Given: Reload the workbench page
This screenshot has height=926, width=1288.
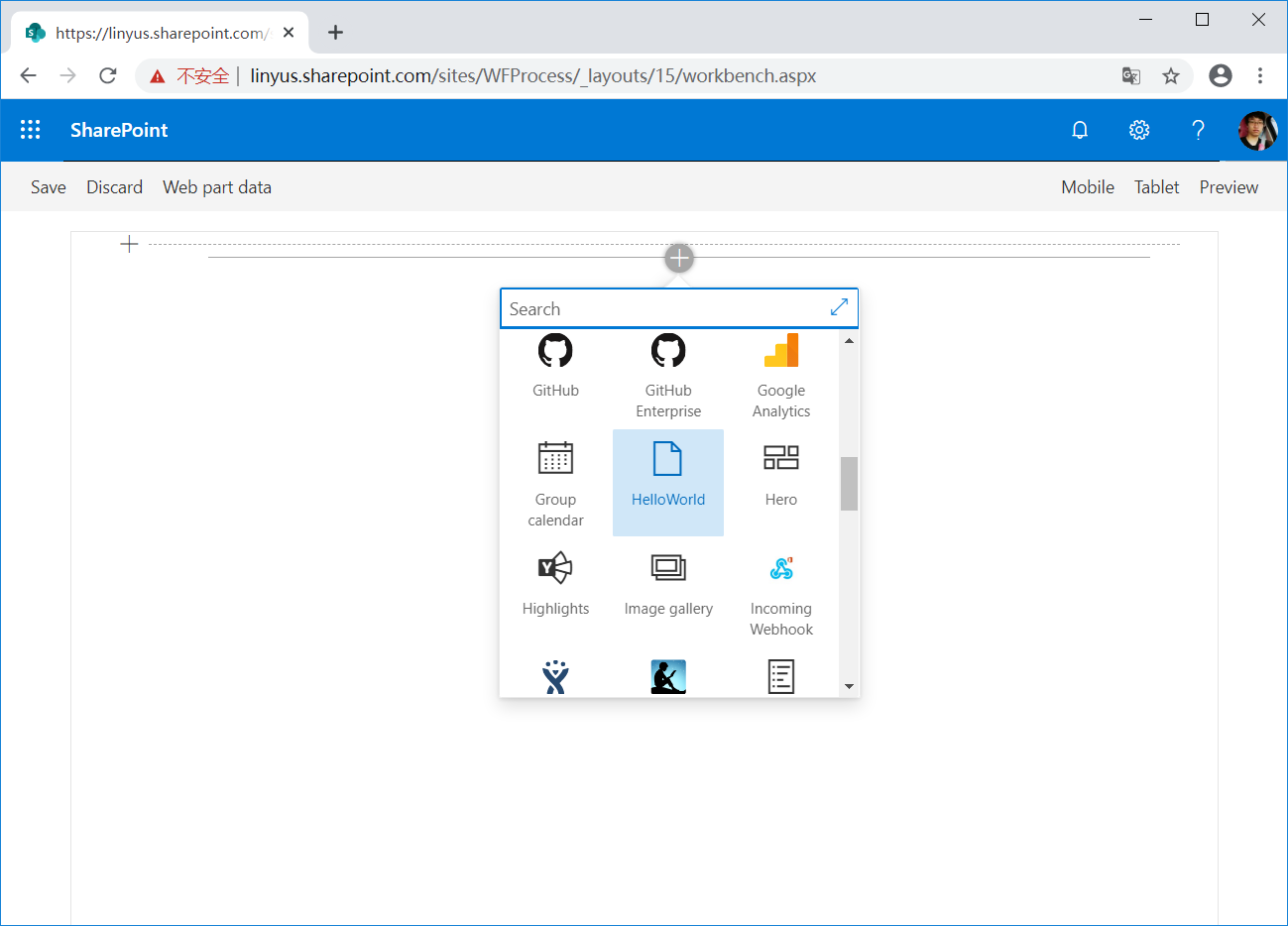Looking at the screenshot, I should pyautogui.click(x=108, y=75).
